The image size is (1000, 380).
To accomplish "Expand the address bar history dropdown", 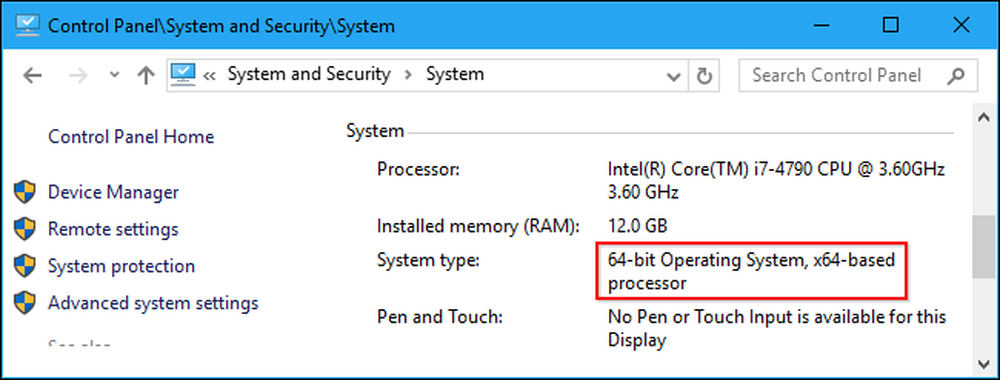I will tap(673, 77).
